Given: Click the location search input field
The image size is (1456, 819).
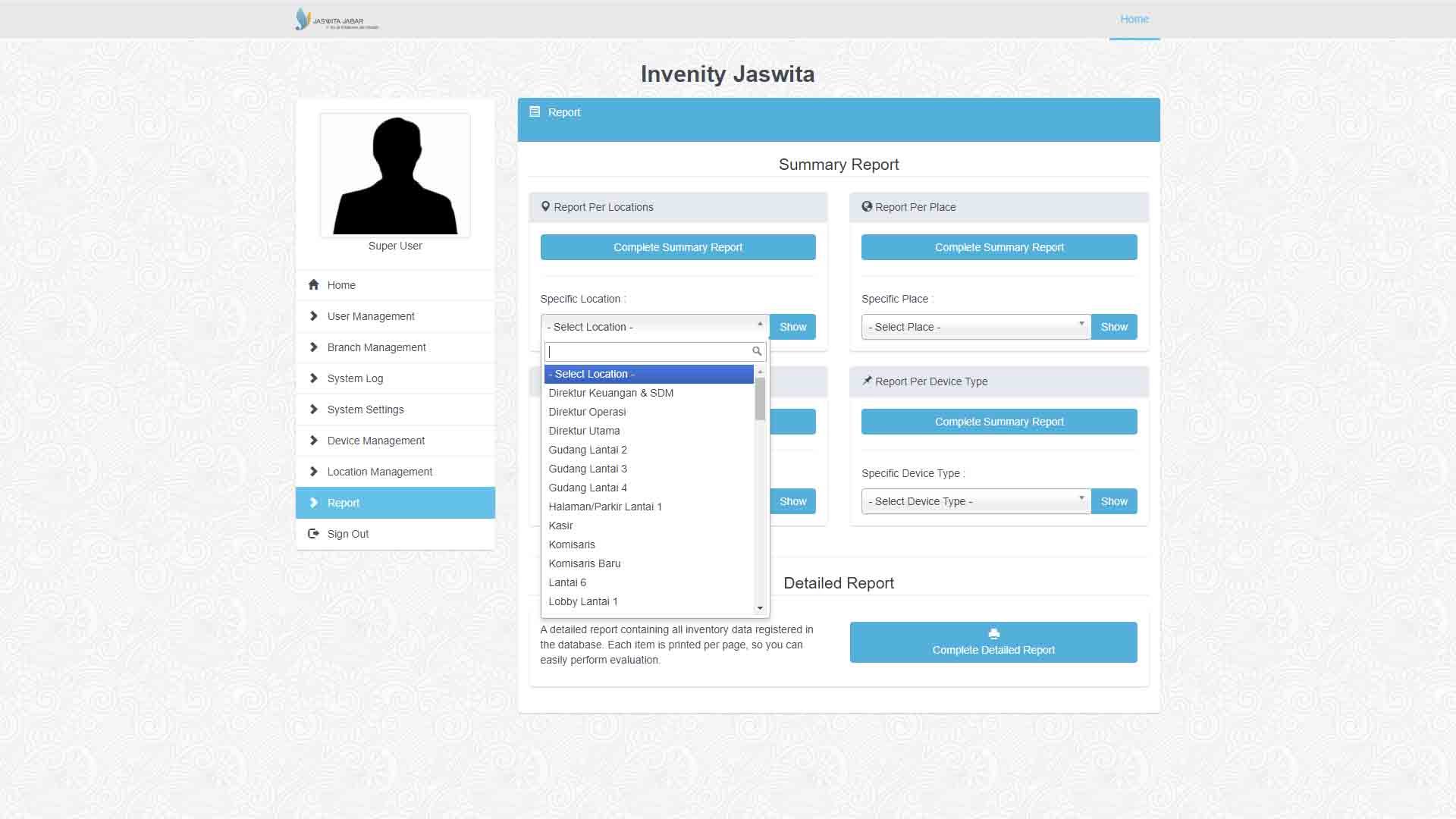Looking at the screenshot, I should click(x=648, y=352).
